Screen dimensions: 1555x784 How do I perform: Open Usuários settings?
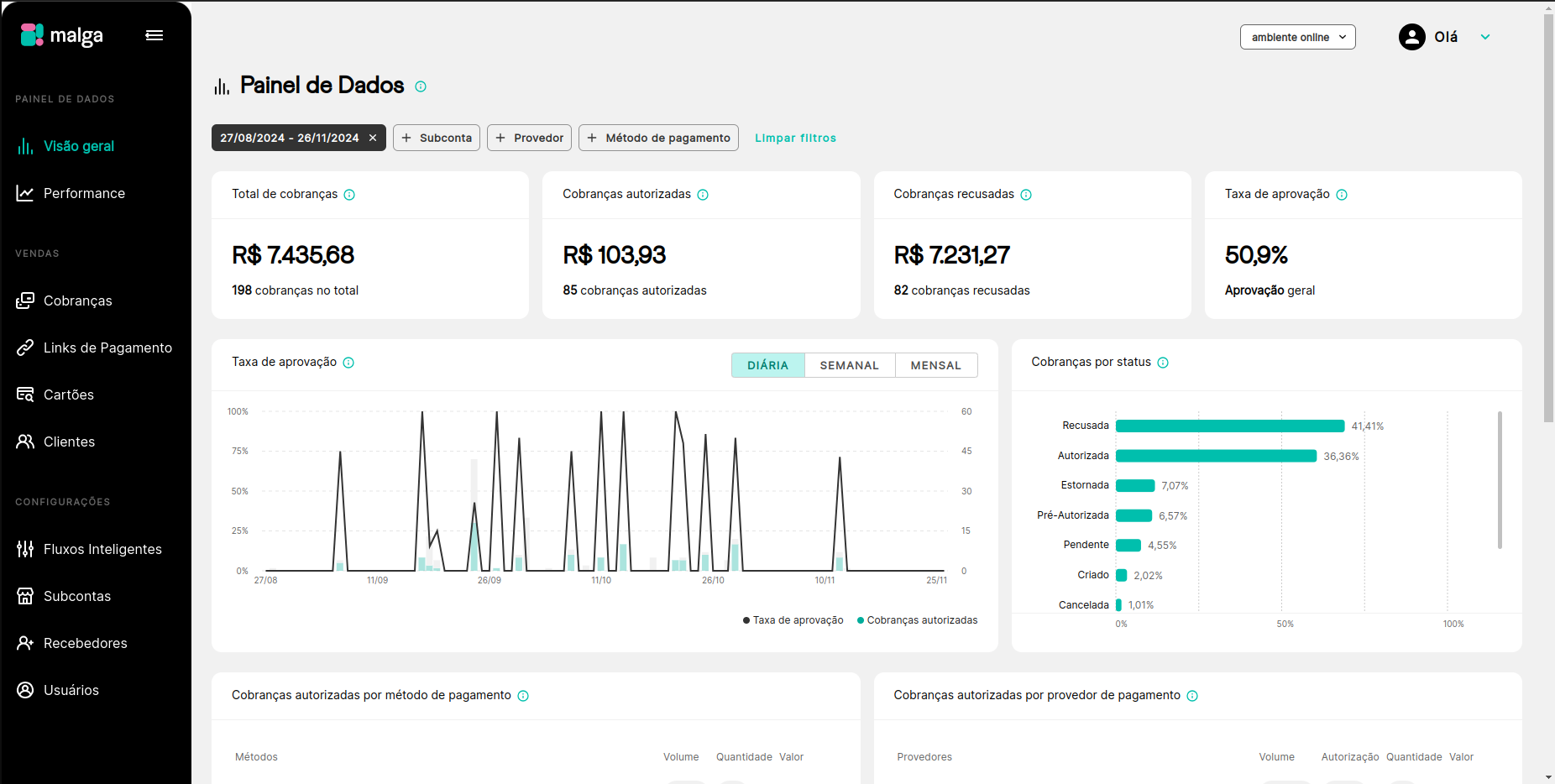pos(71,690)
